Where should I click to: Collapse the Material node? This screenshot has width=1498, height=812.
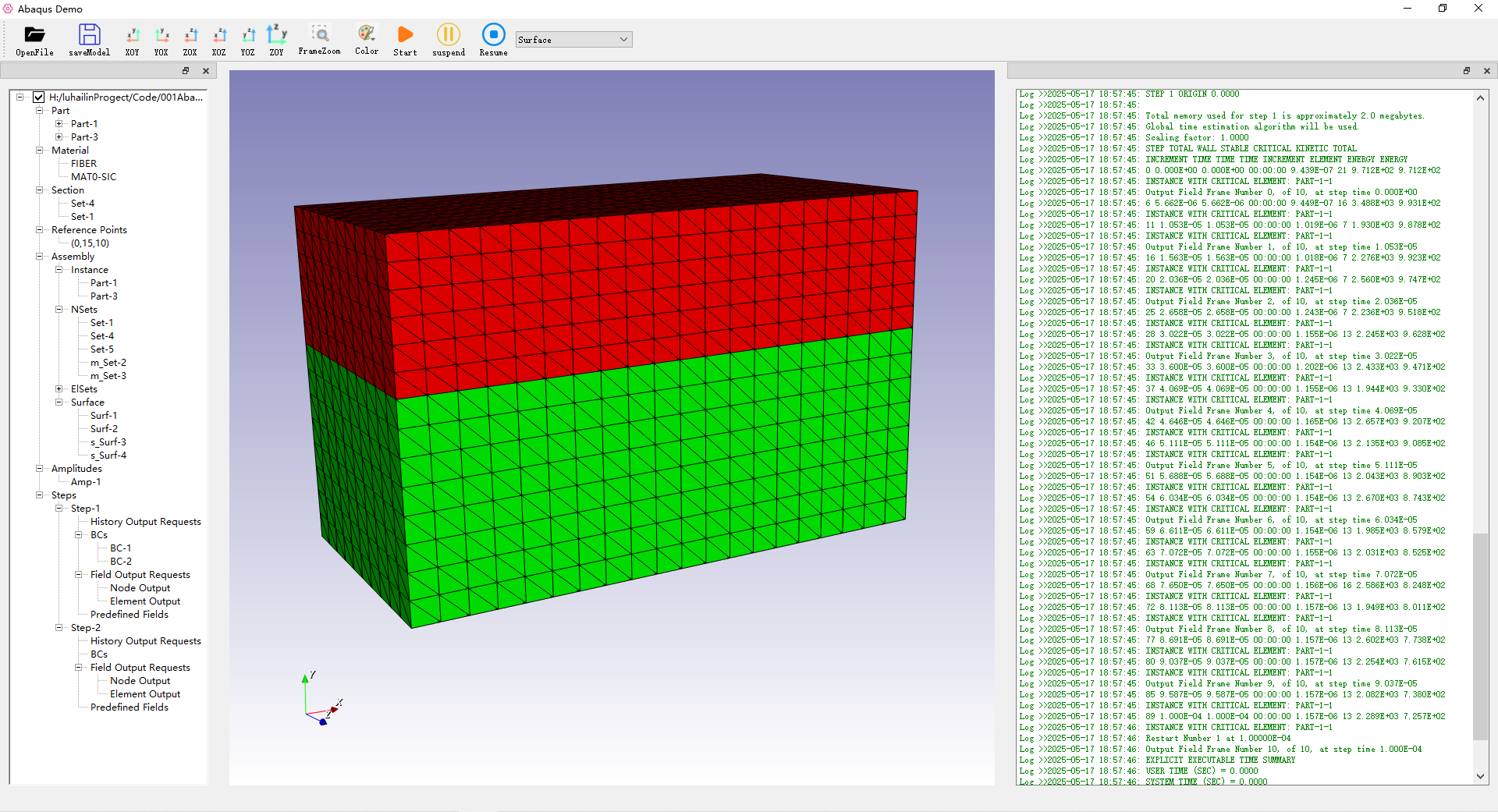pos(39,151)
